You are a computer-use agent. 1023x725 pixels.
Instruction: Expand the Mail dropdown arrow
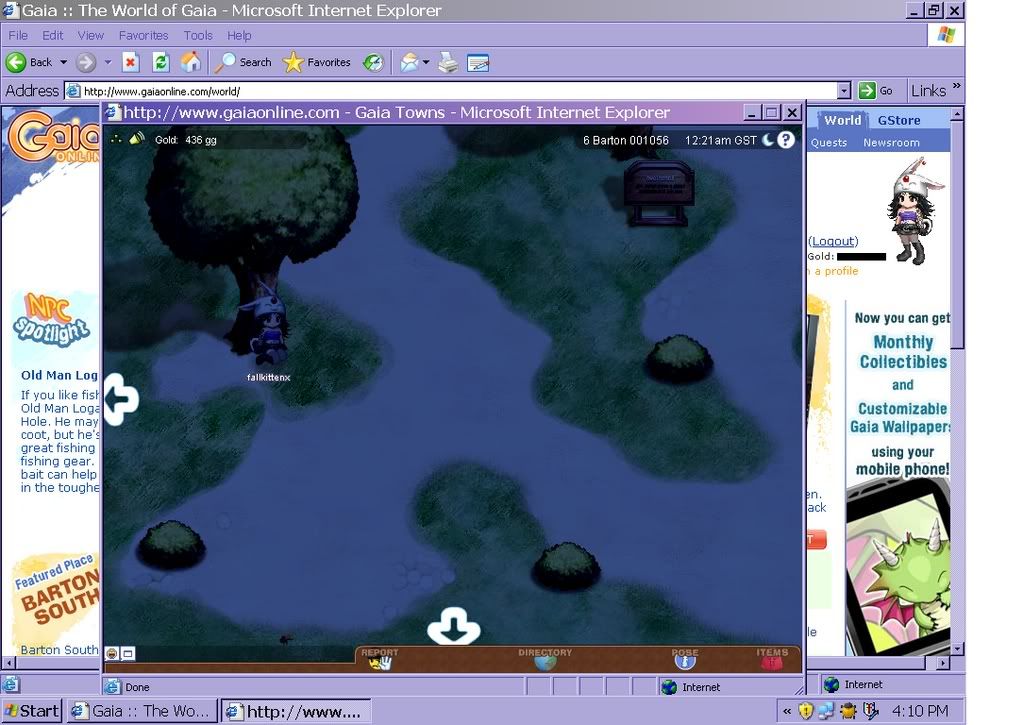[x=426, y=63]
